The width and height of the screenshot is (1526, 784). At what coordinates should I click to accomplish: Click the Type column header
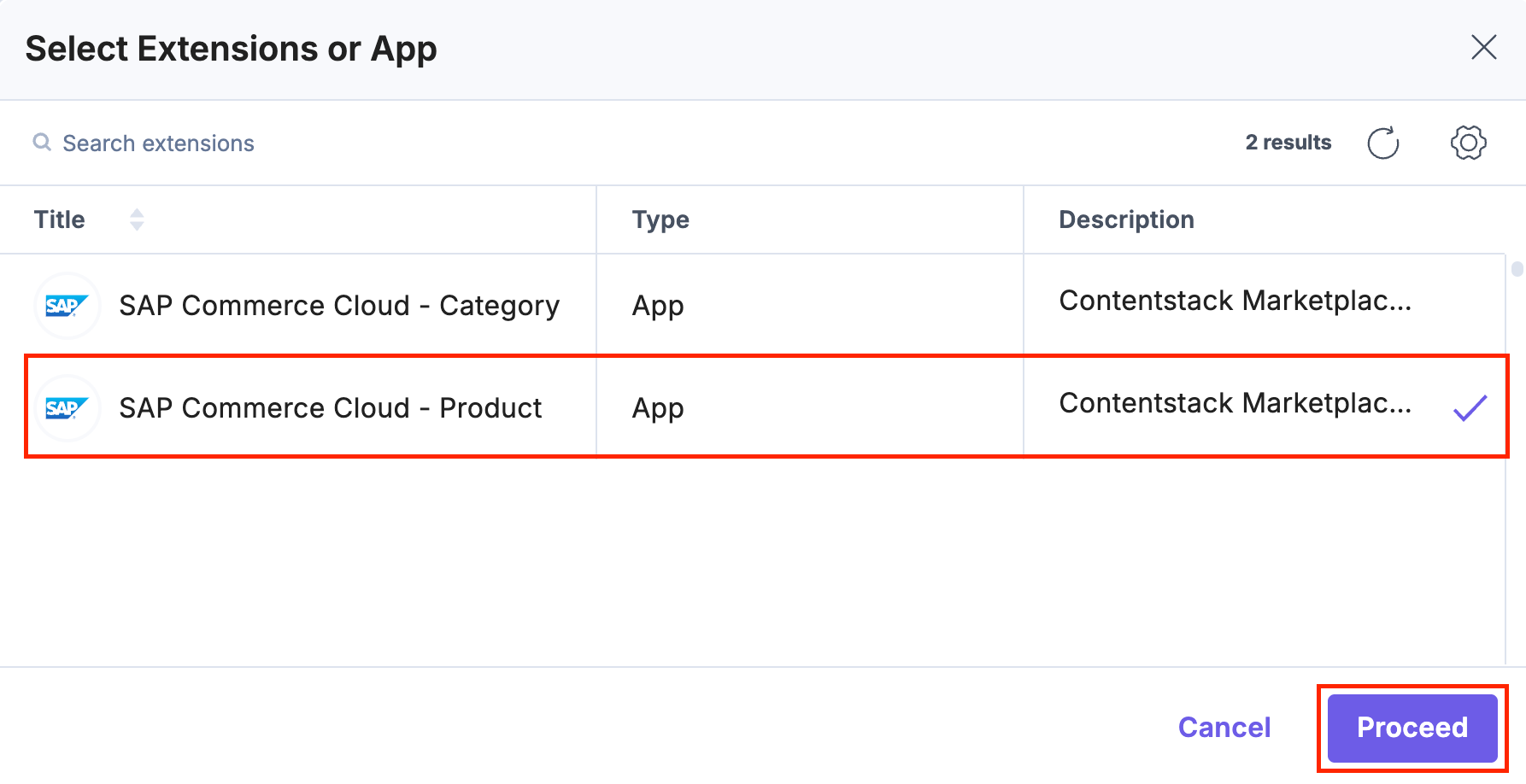[660, 219]
